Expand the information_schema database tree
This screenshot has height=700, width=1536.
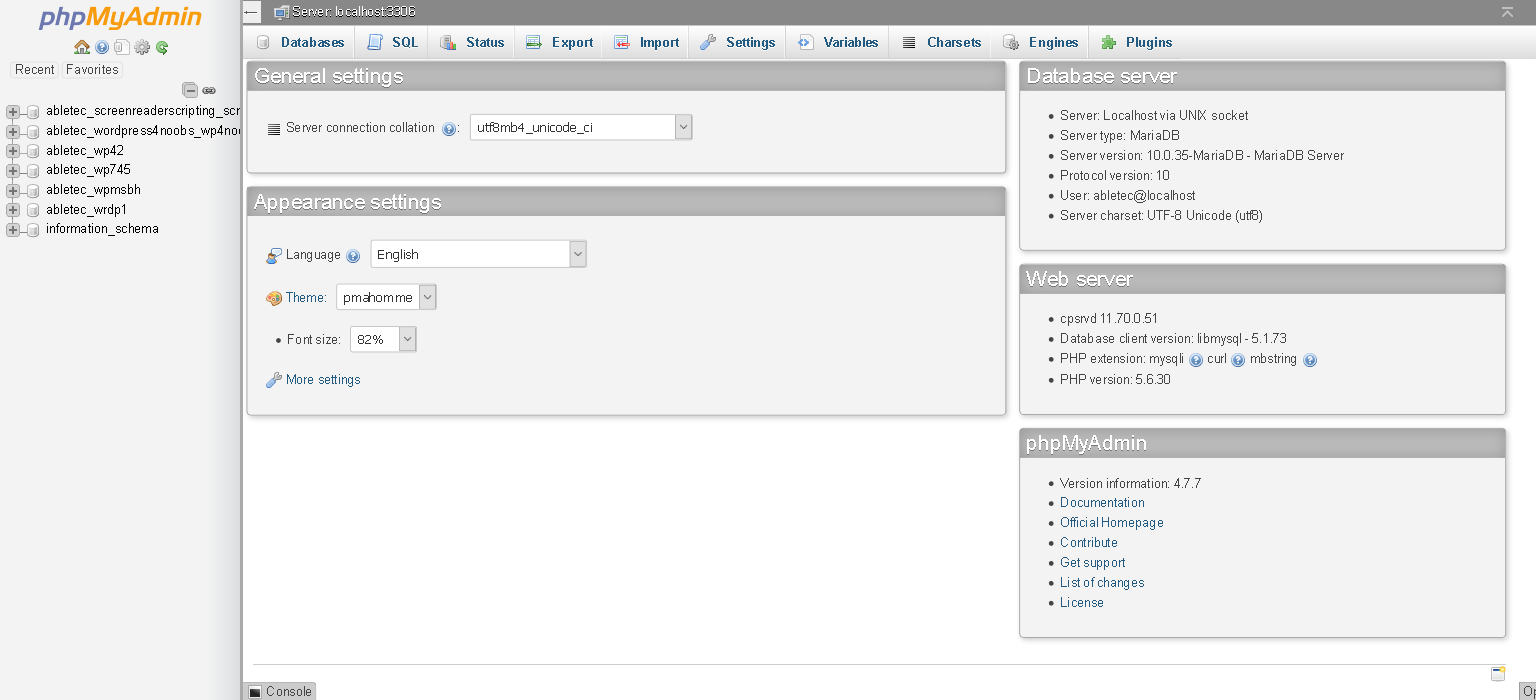[13, 230]
